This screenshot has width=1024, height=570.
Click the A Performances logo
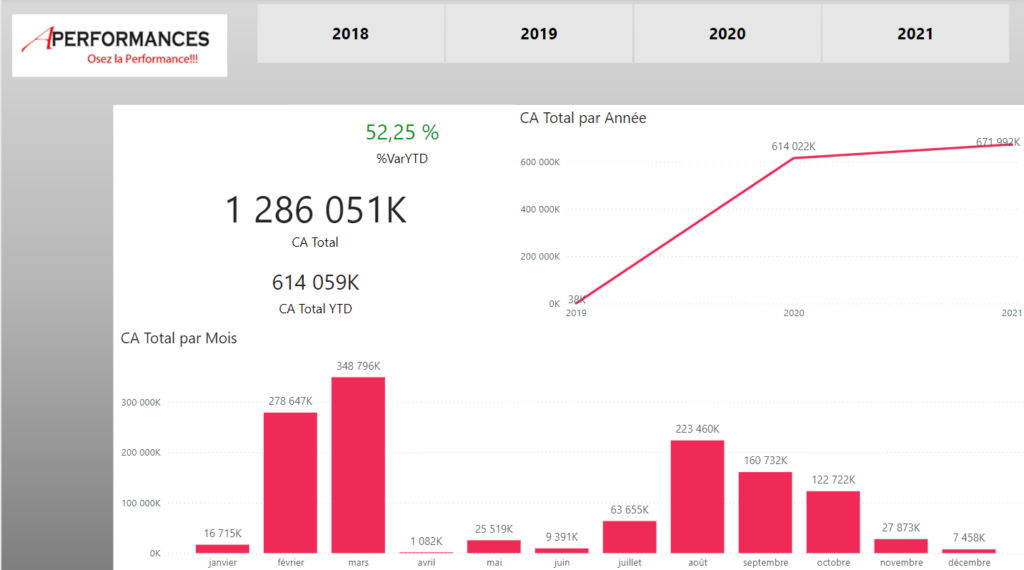pos(120,46)
